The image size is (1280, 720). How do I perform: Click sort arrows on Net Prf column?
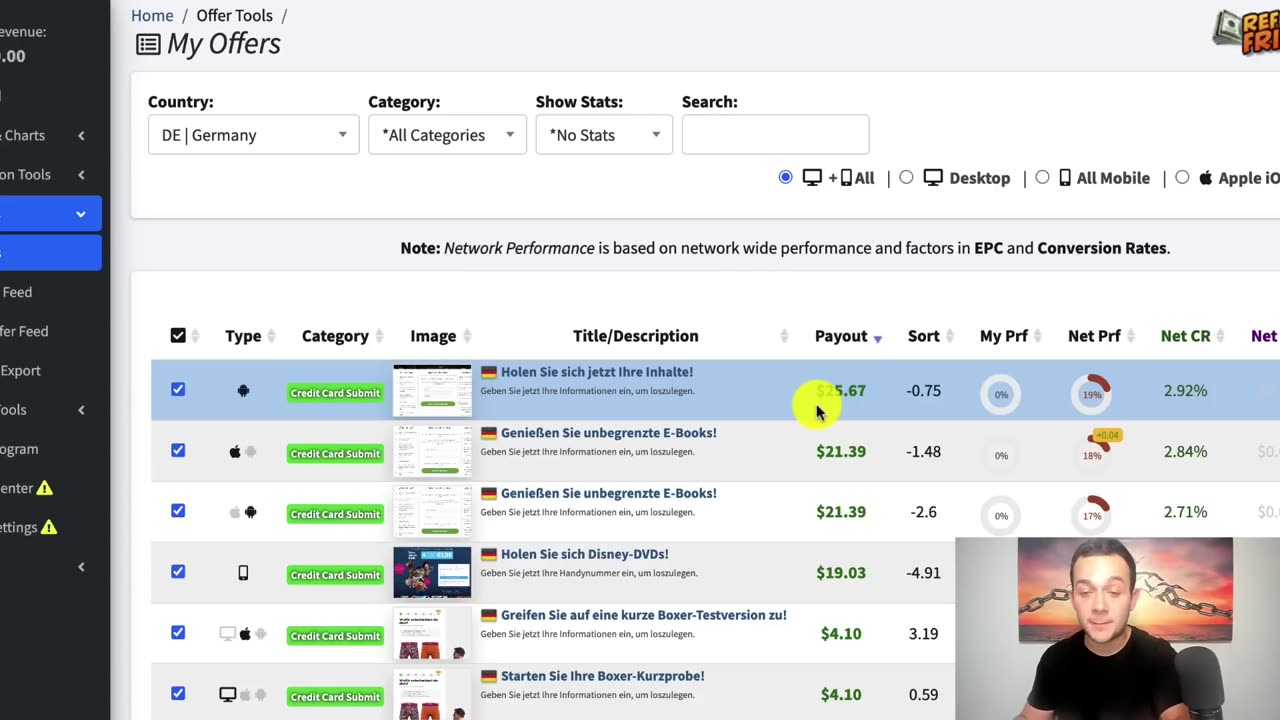tap(1131, 337)
